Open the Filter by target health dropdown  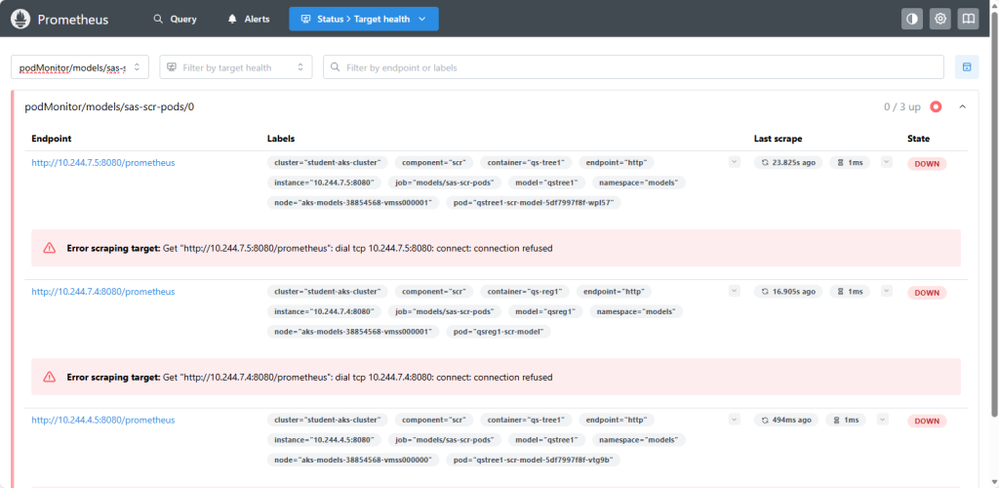click(x=236, y=68)
